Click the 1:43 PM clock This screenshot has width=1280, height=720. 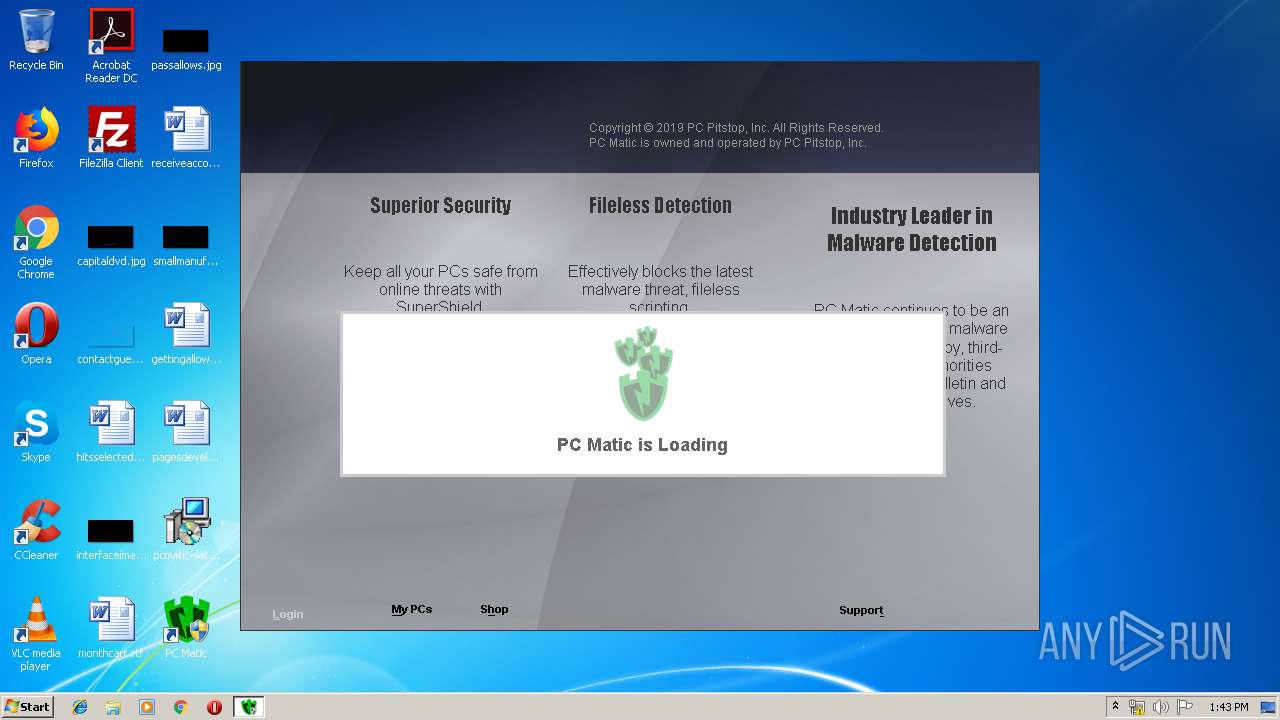click(1228, 707)
